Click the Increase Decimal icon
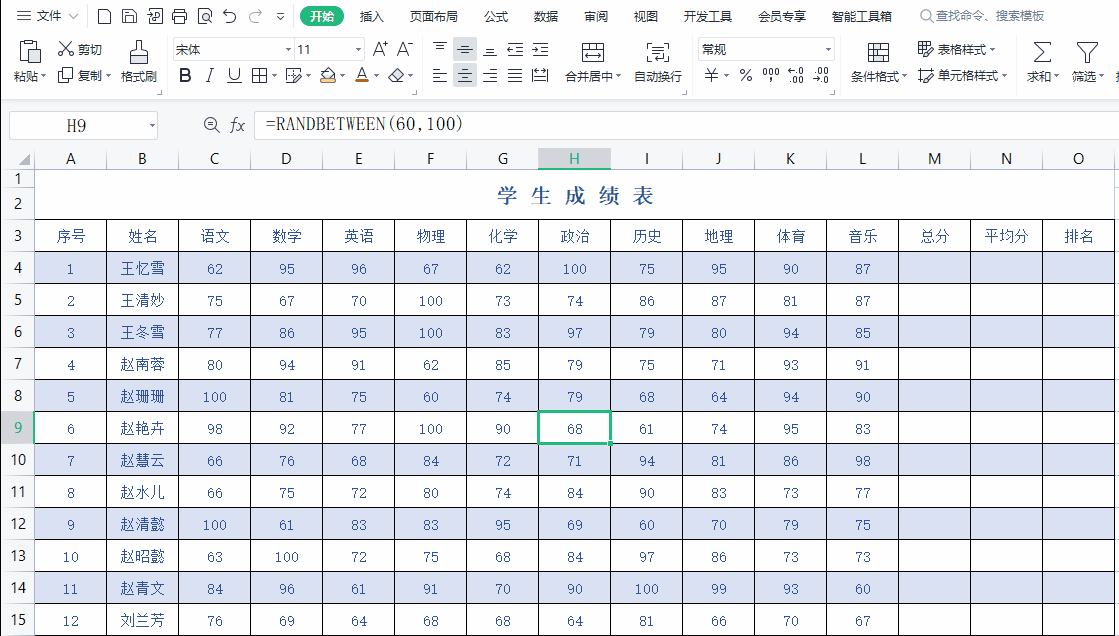1119x636 pixels. (796, 75)
